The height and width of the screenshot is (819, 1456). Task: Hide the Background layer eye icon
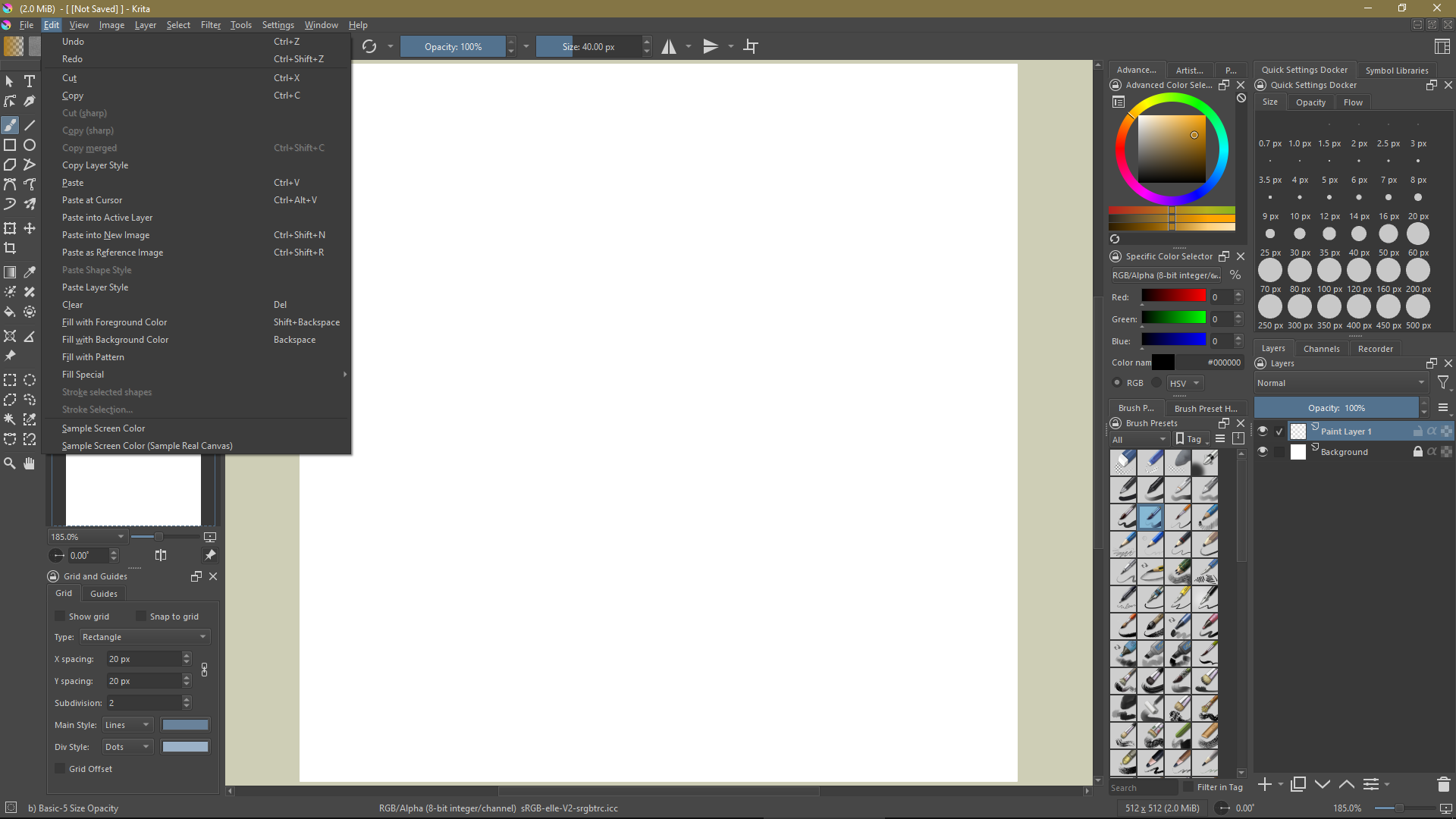(x=1263, y=451)
